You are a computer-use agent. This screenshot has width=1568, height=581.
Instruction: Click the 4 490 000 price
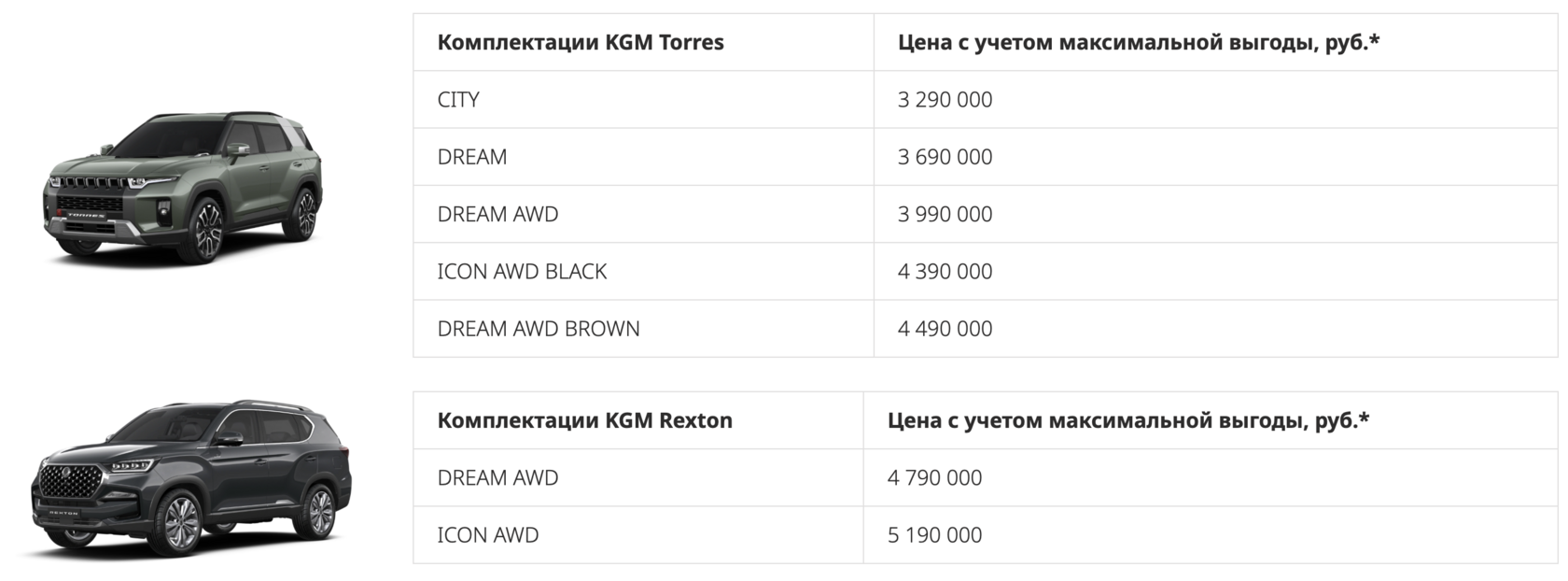click(x=945, y=329)
